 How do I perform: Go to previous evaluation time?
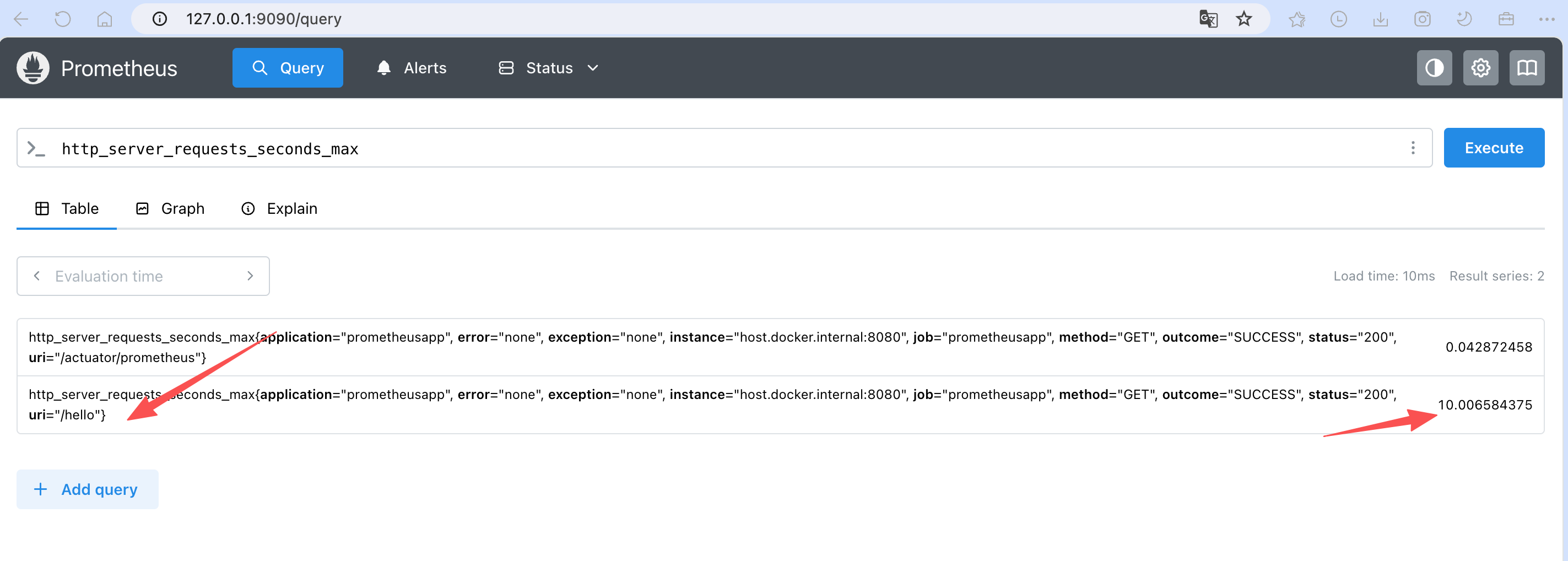click(x=37, y=276)
